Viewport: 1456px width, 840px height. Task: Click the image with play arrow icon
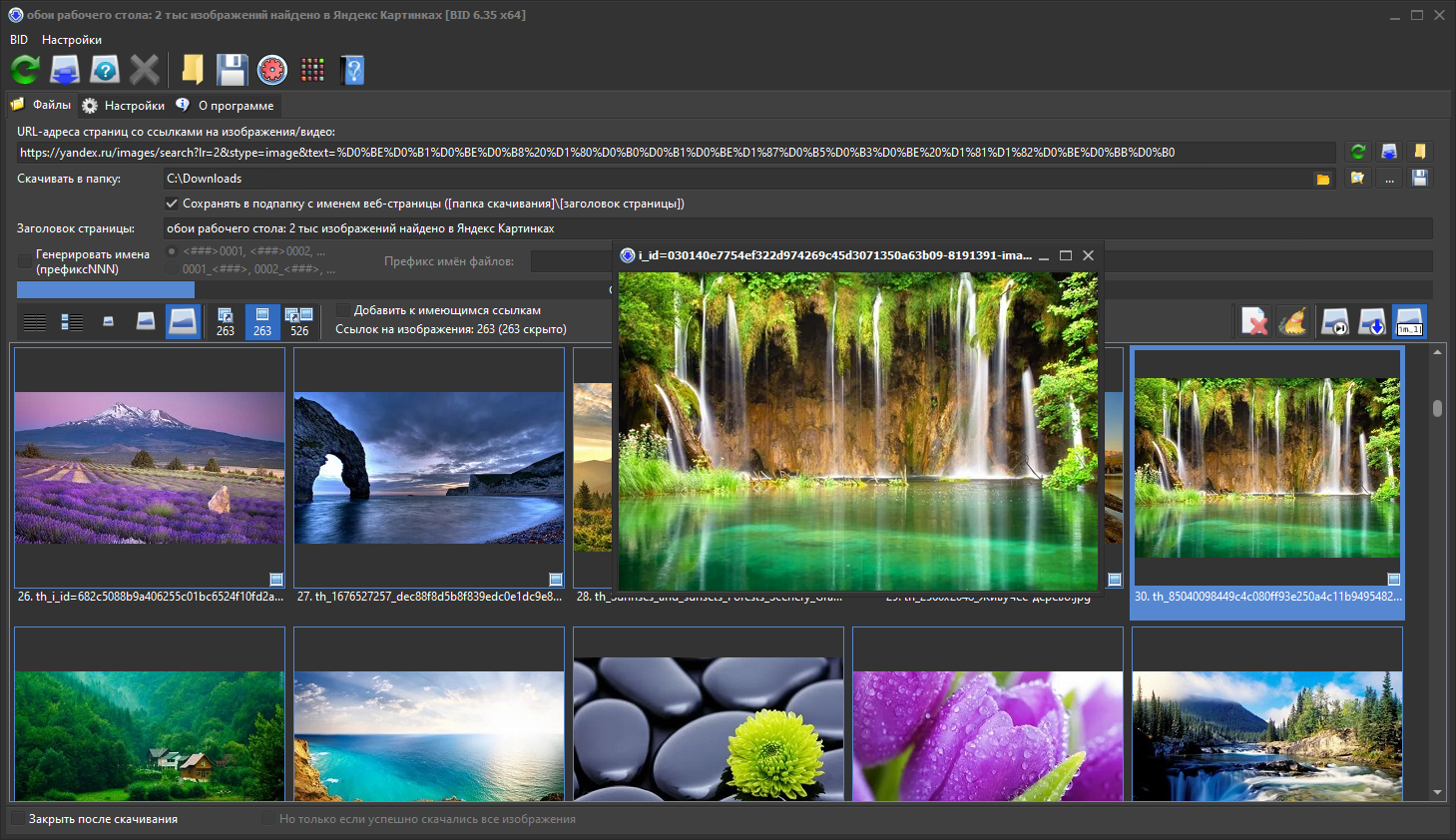tap(1335, 321)
